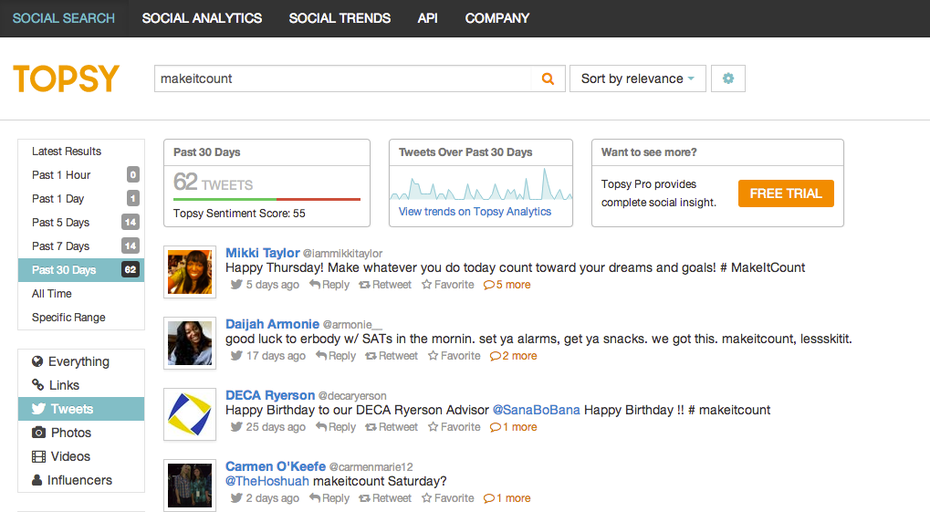Select Past 5 Days filter
Screen dimensions: 930x512
pyautogui.click(x=81, y=222)
